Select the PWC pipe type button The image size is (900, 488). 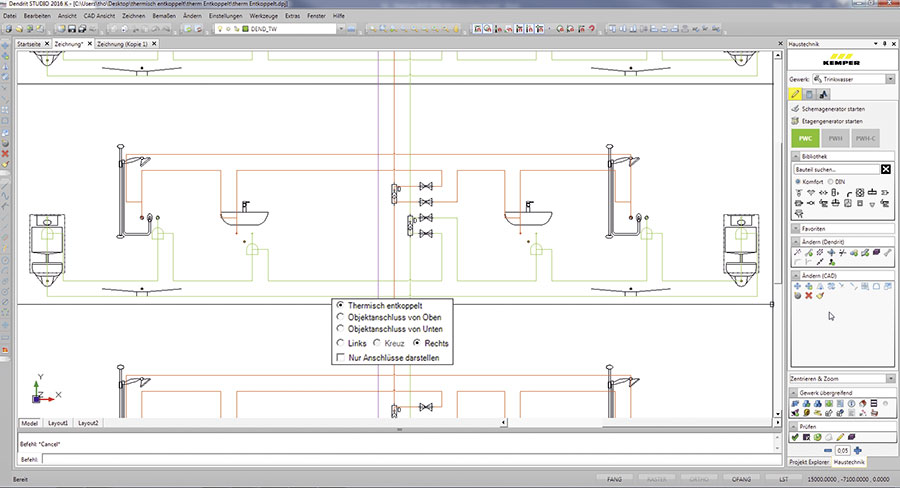(805, 138)
